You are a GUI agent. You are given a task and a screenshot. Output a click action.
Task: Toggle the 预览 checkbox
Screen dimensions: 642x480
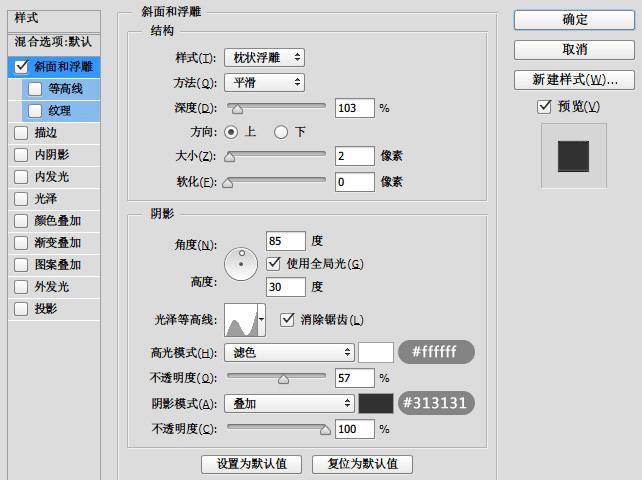click(544, 107)
